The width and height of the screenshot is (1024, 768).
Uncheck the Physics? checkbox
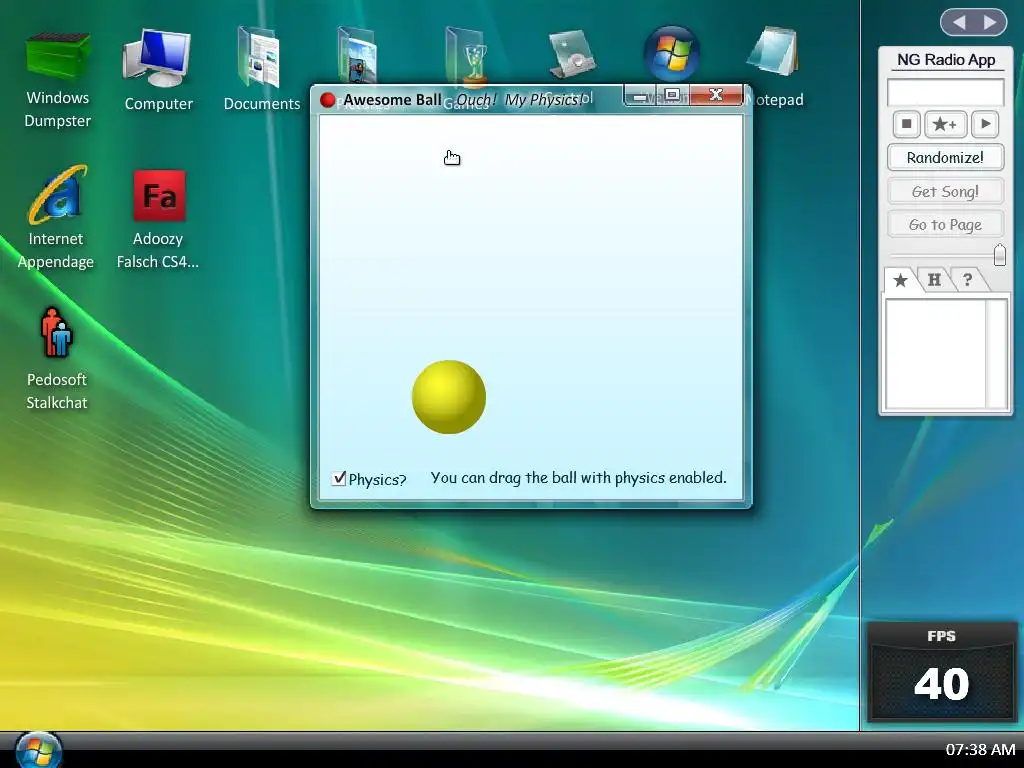[339, 478]
